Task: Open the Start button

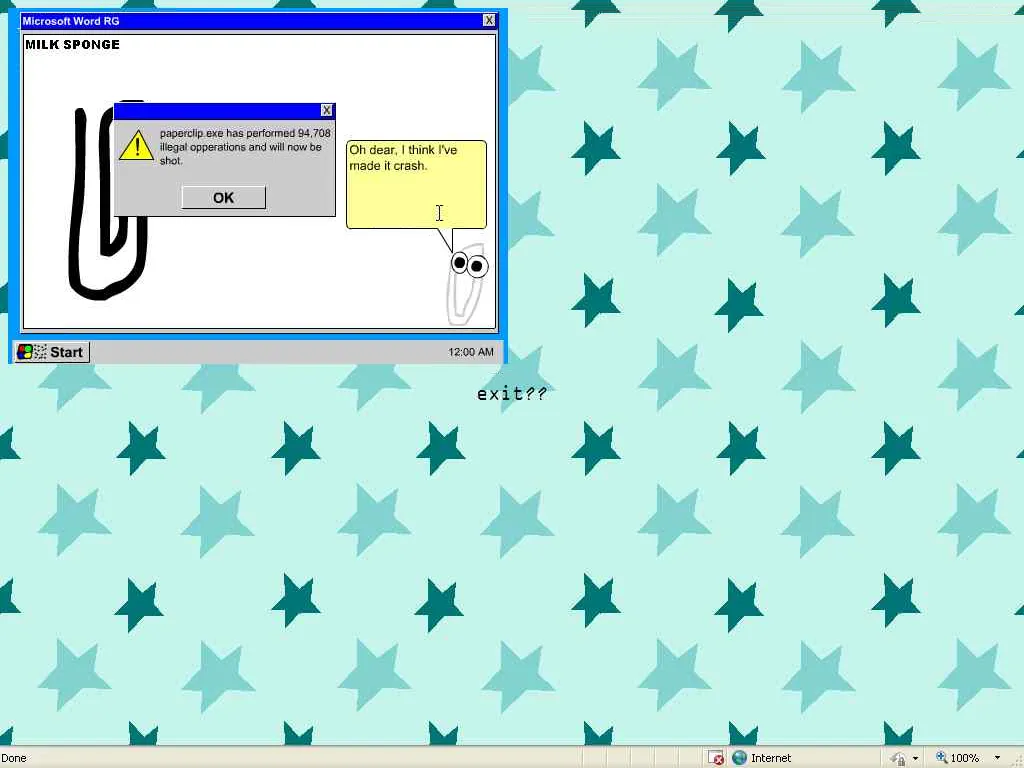Action: point(52,352)
